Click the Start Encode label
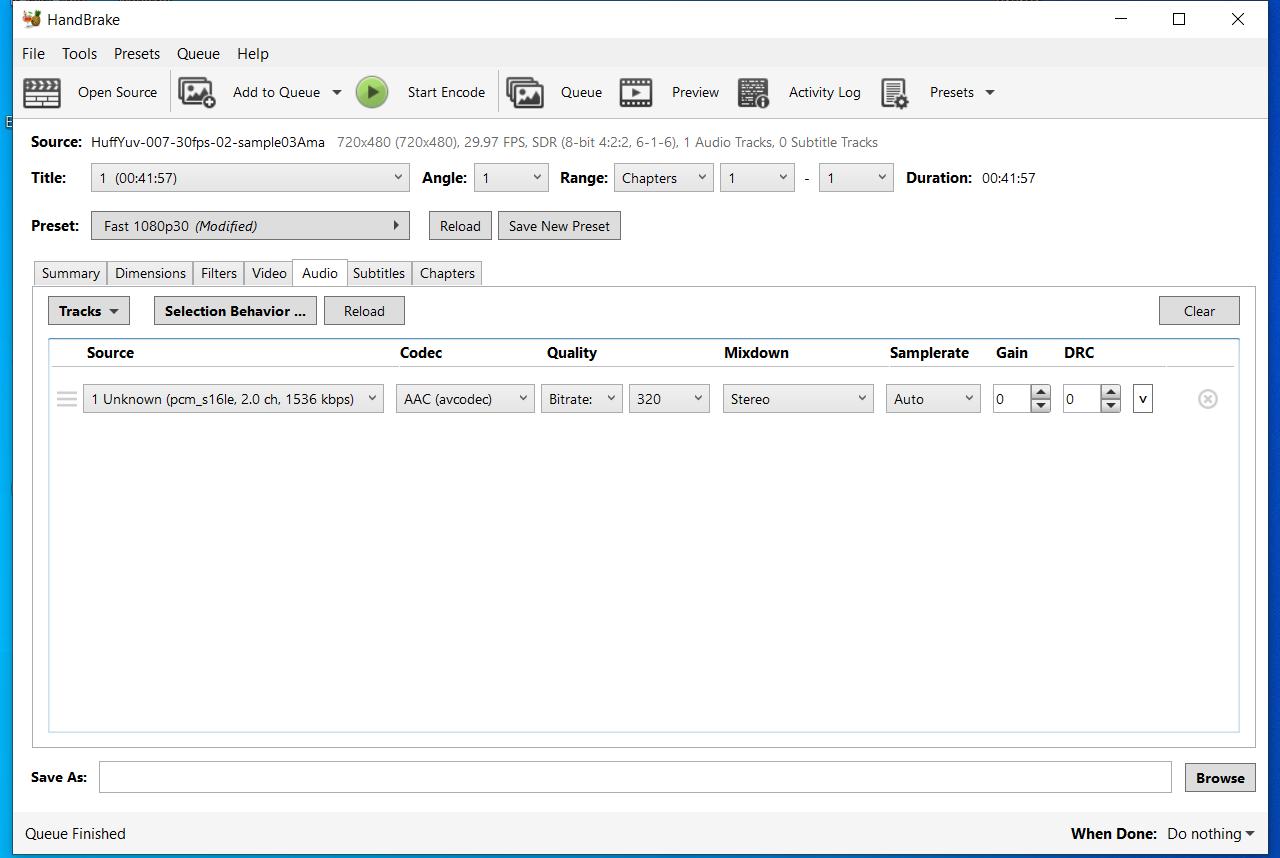The height and width of the screenshot is (858, 1280). 446,92
